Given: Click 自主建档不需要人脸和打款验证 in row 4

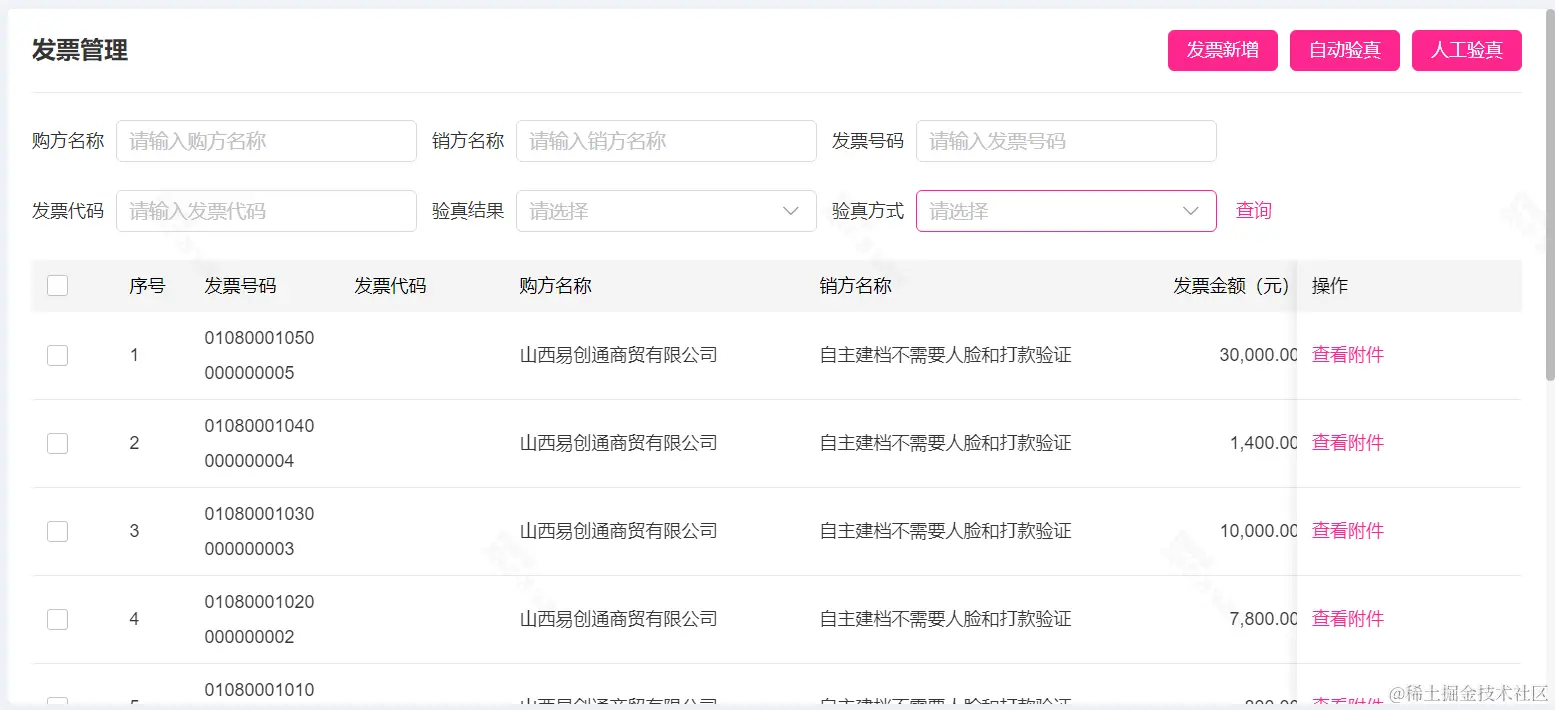Looking at the screenshot, I should (x=946, y=619).
